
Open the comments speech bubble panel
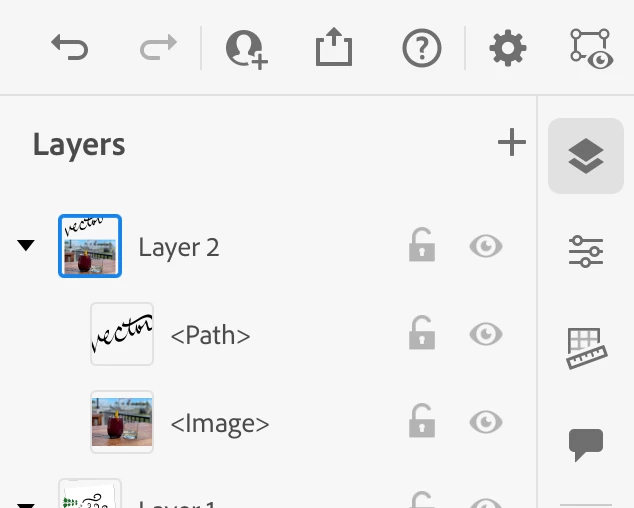pos(586,444)
